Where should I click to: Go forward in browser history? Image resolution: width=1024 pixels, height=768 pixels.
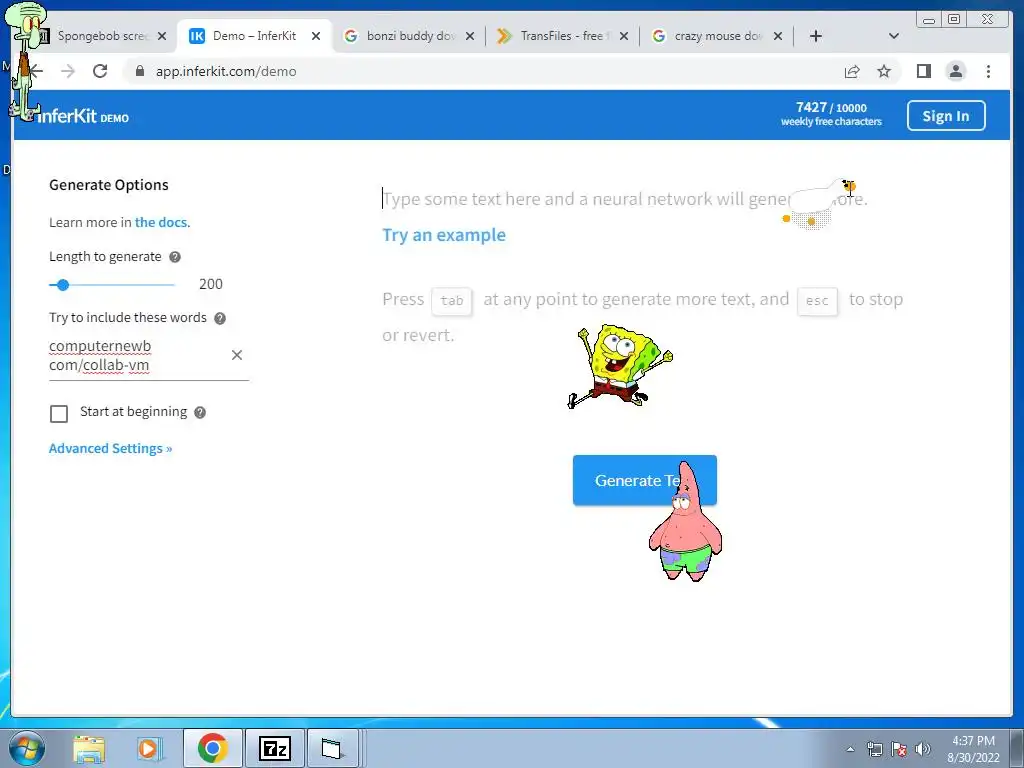pyautogui.click(x=68, y=71)
